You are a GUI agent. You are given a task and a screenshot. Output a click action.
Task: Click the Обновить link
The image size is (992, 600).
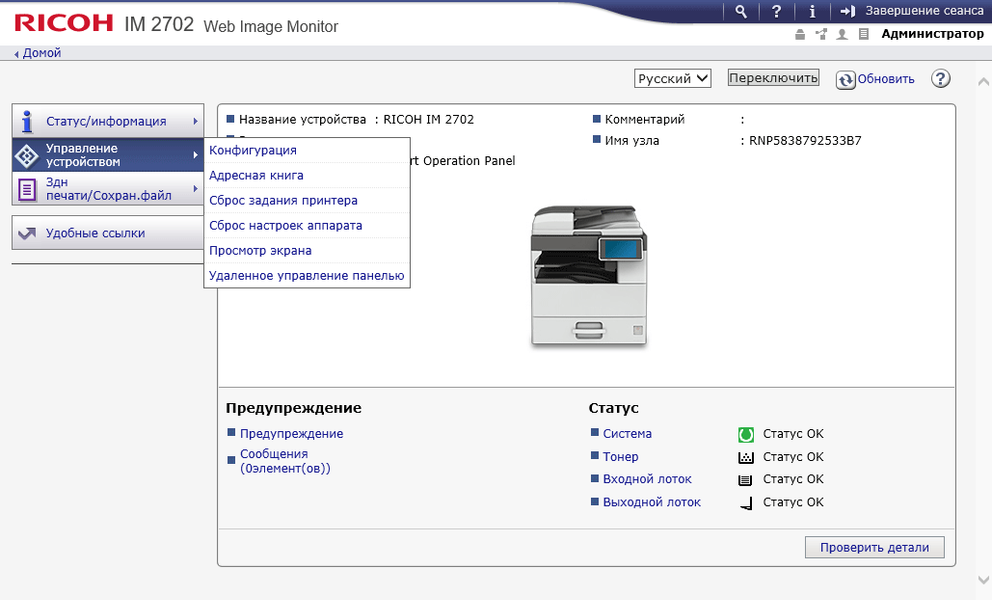(x=886, y=79)
